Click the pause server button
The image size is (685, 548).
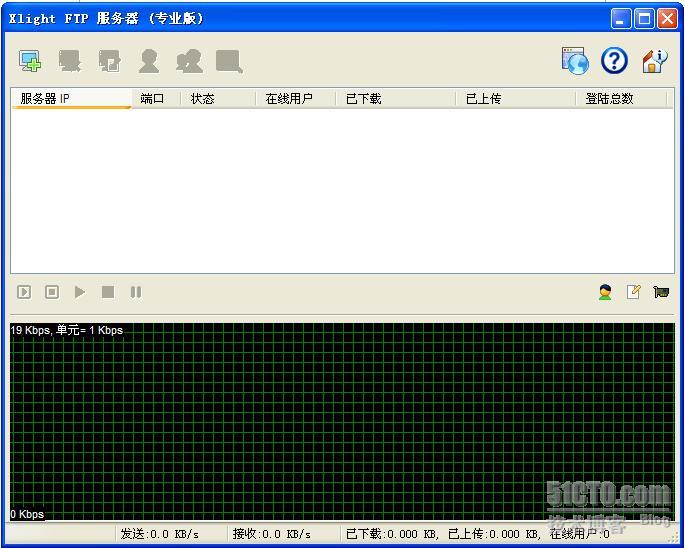click(x=136, y=292)
